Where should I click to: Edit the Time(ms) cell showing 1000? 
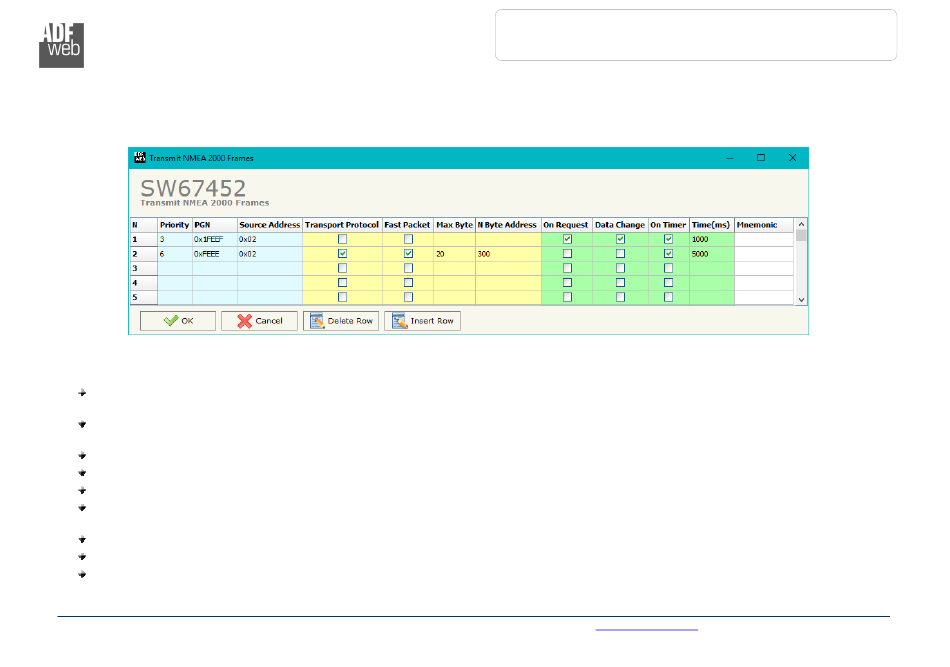click(x=711, y=240)
